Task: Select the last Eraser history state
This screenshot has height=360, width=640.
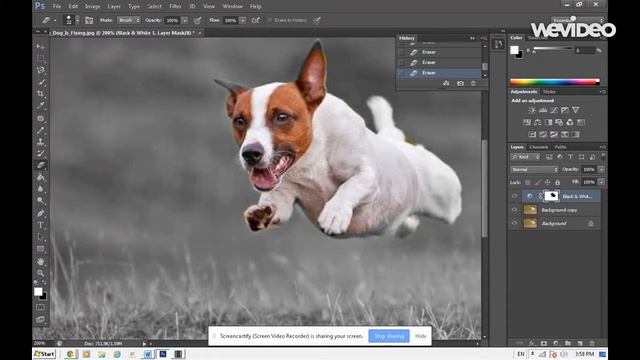Action: pos(439,73)
